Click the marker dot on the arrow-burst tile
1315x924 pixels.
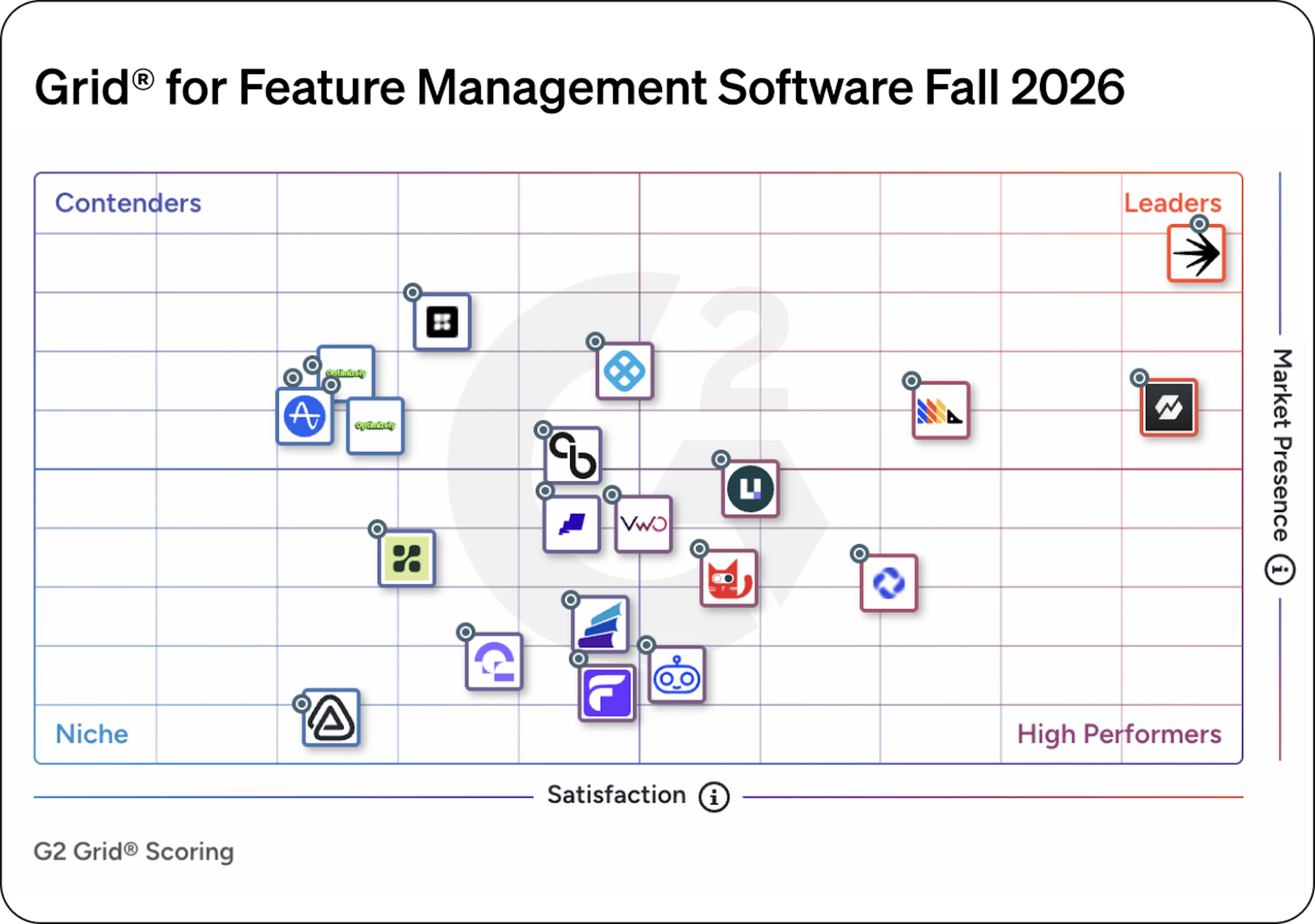click(1199, 223)
